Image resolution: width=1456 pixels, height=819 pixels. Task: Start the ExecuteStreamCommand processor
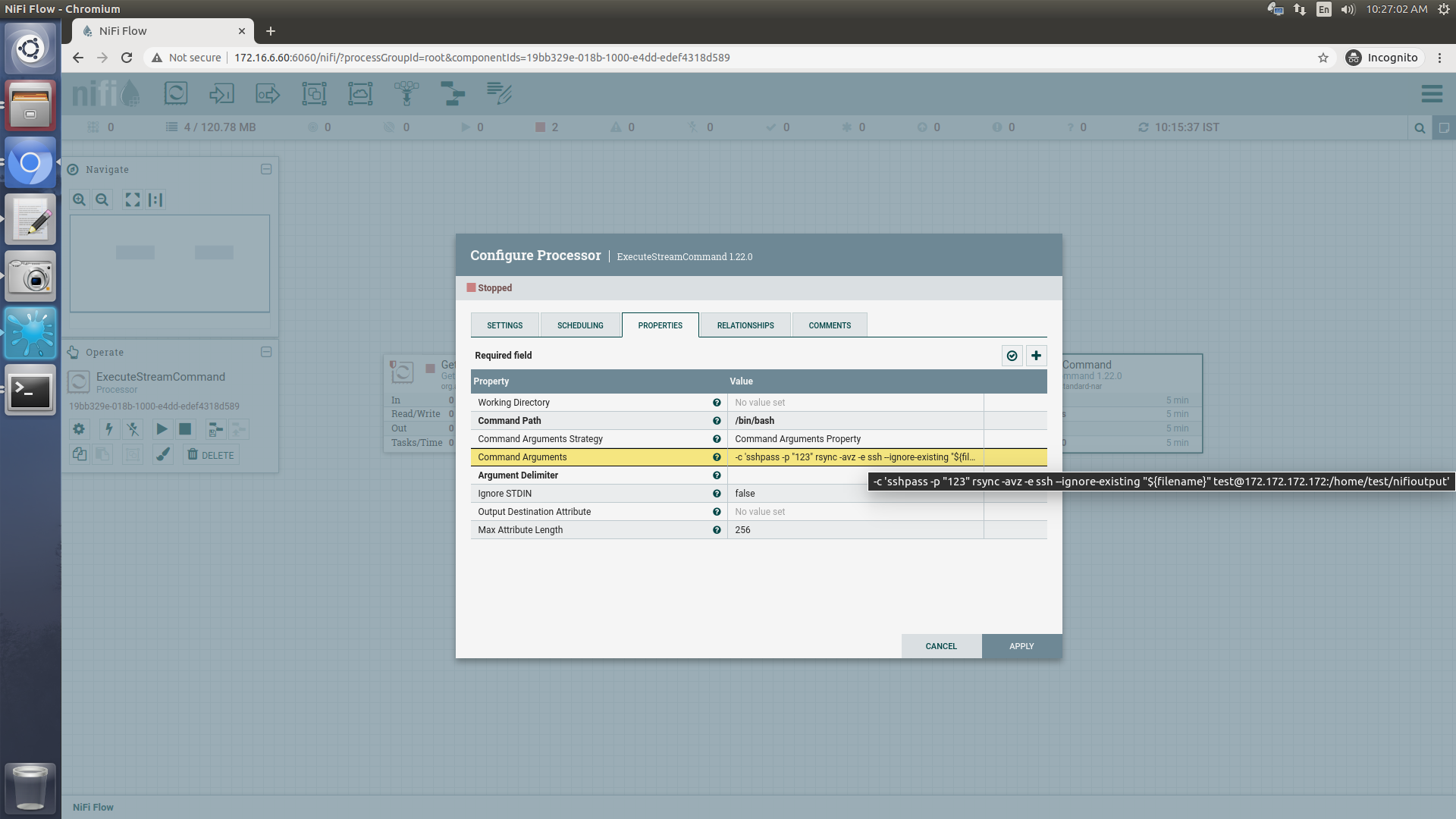coord(162,429)
